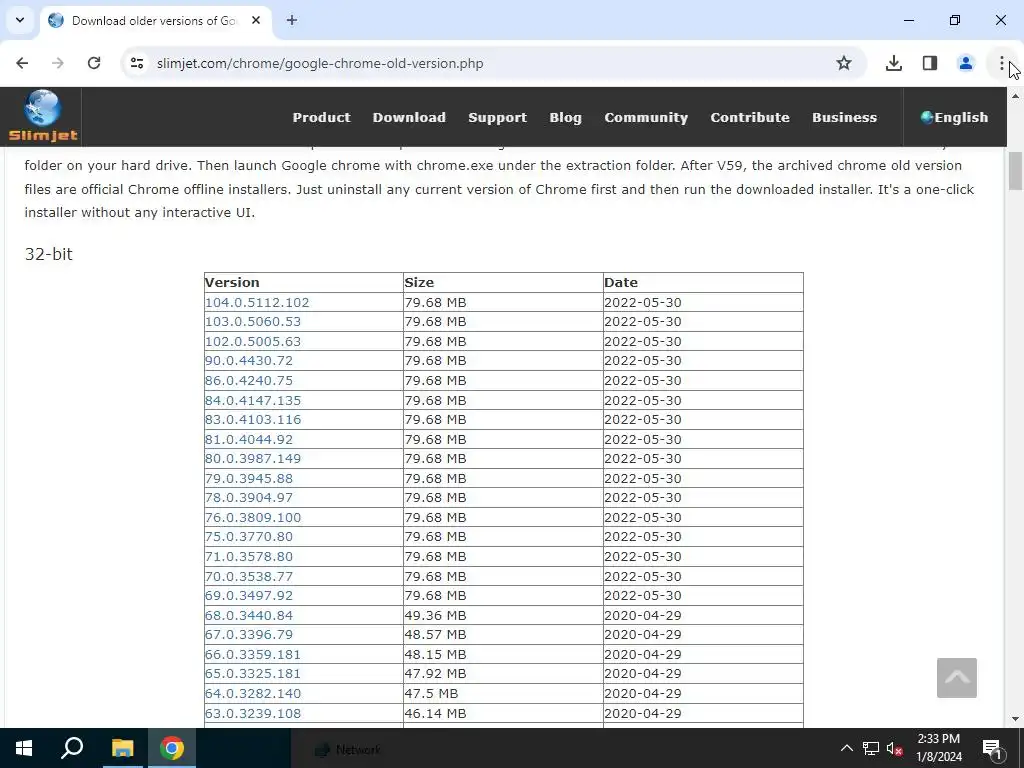Viewport: 1024px width, 768px height.
Task: Close the 'Download older versions' tab
Action: (x=256, y=20)
